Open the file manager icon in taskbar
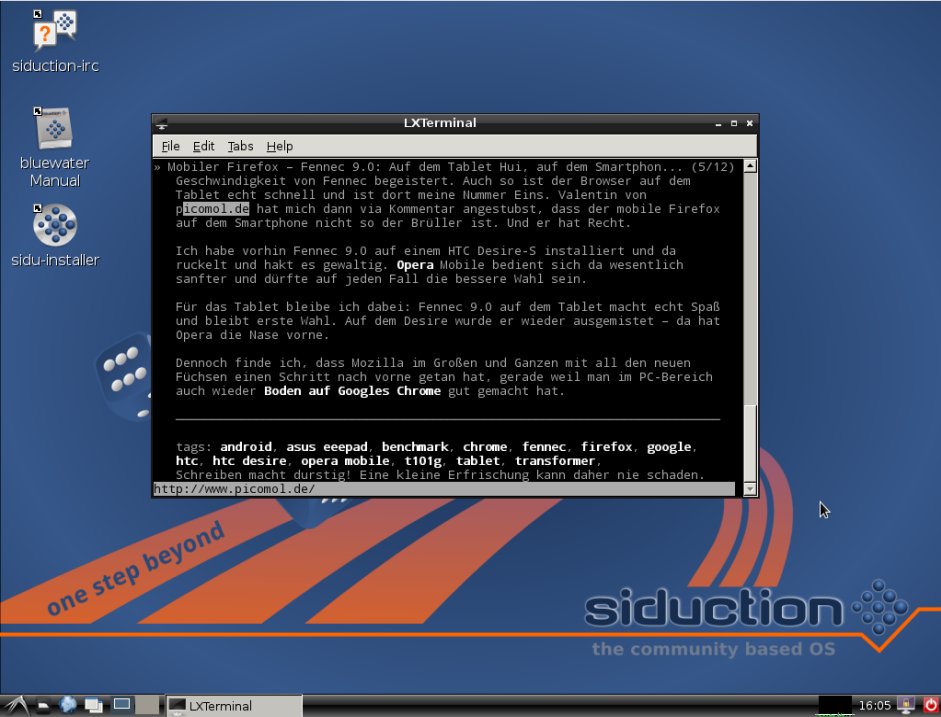Screen dimensions: 941x717 (x=43, y=706)
